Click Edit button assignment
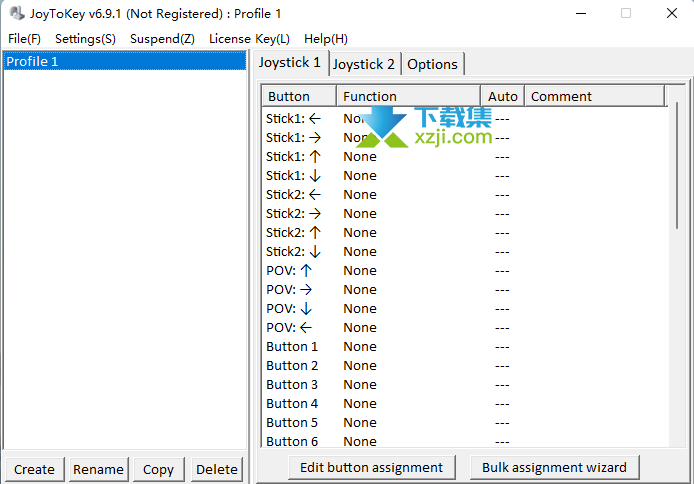 tap(371, 467)
